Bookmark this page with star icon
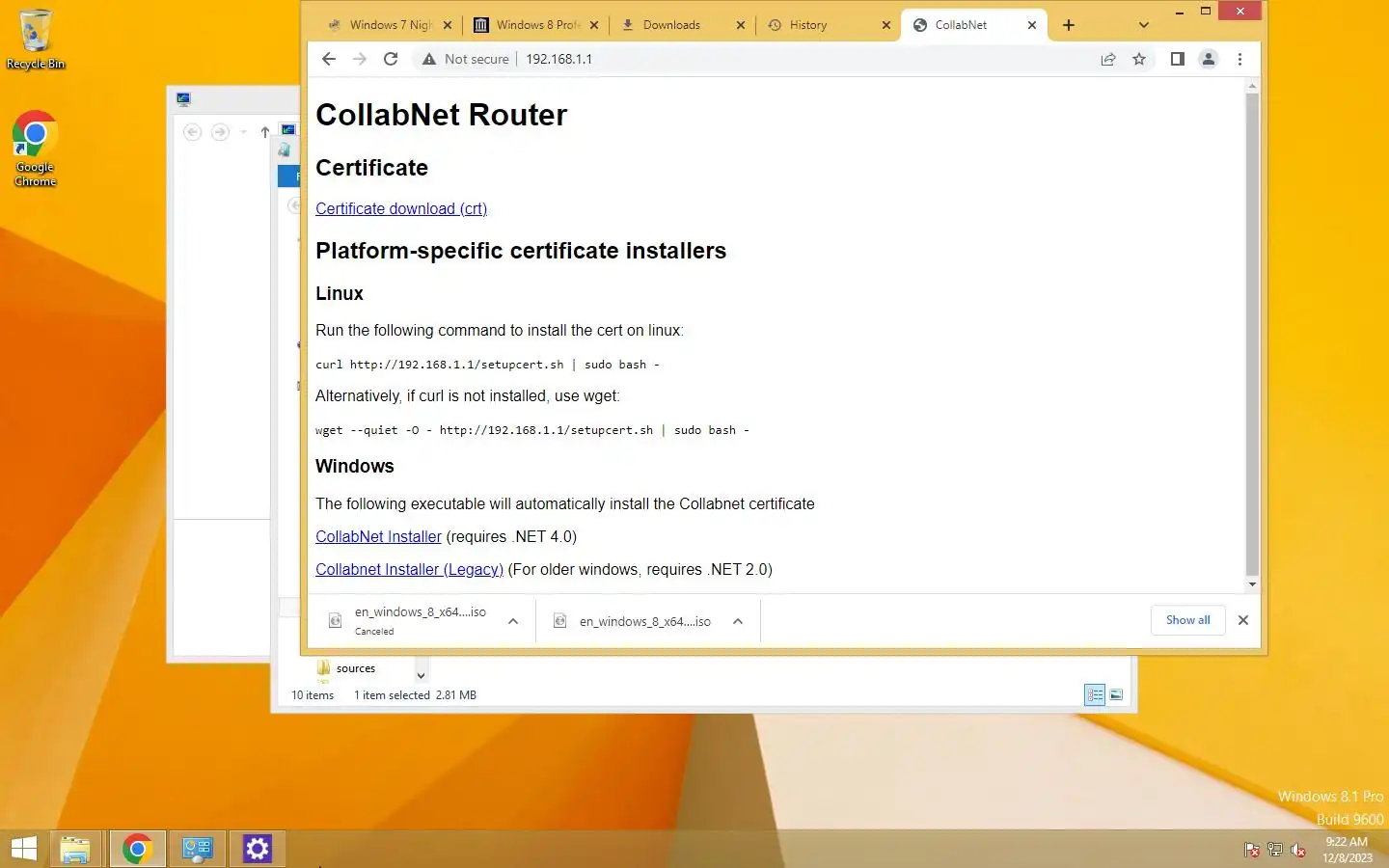The height and width of the screenshot is (868, 1389). coord(1139,59)
